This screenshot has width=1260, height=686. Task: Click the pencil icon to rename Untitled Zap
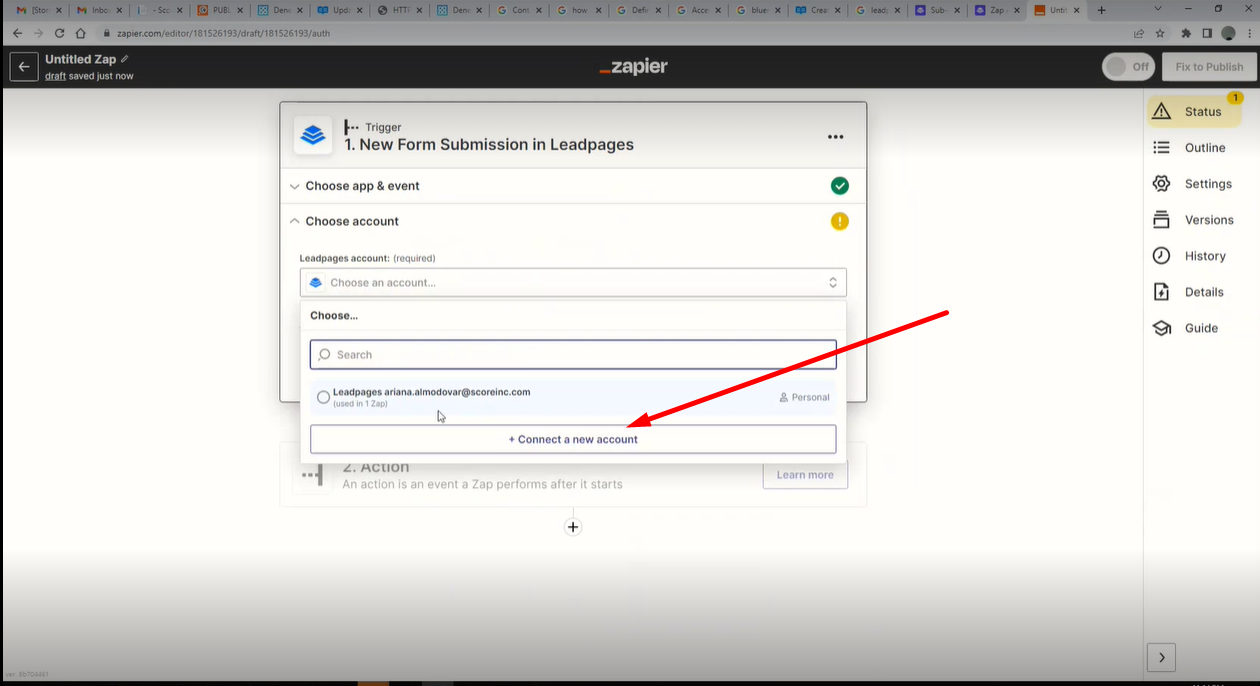coord(125,59)
